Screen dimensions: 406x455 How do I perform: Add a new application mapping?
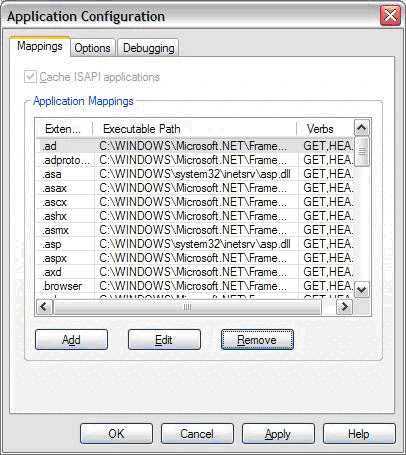click(x=71, y=340)
